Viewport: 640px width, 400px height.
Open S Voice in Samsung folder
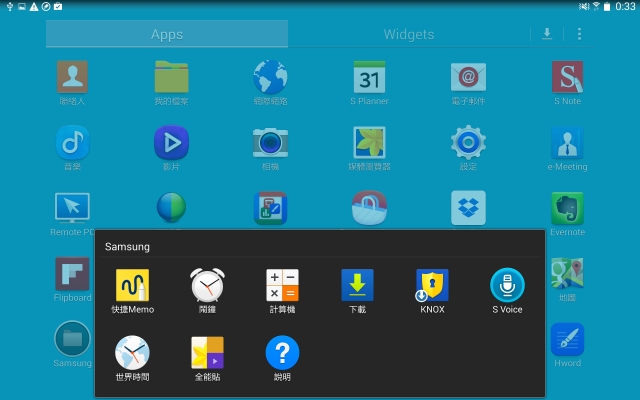tap(507, 285)
